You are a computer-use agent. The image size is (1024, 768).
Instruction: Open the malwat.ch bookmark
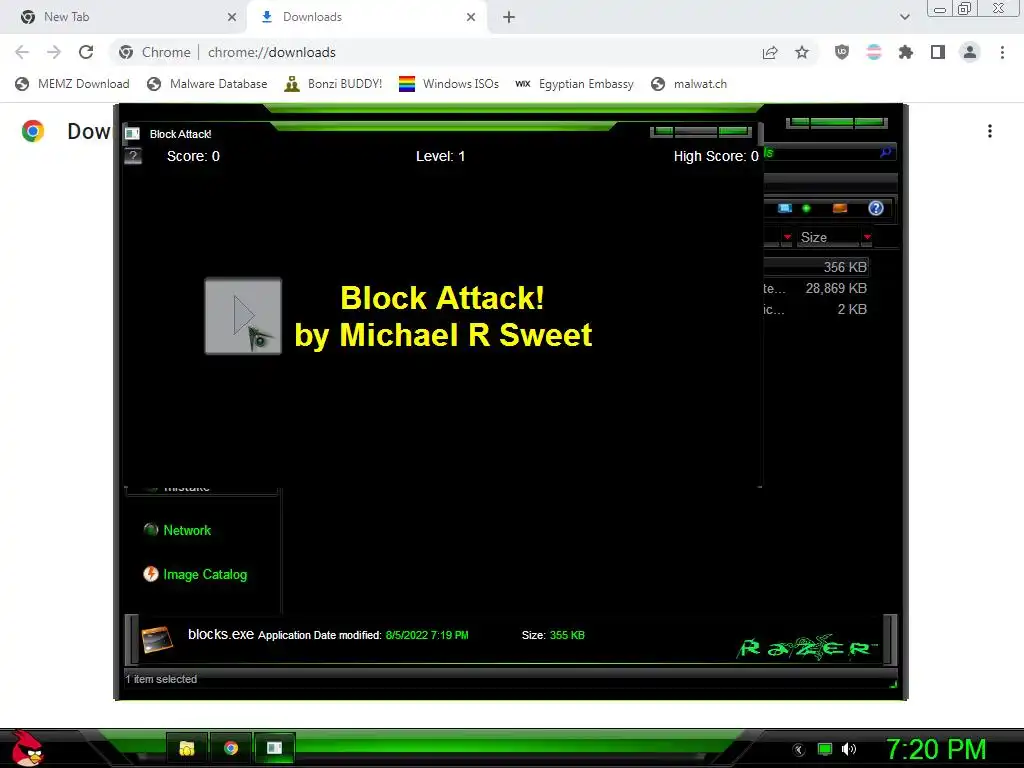point(689,84)
